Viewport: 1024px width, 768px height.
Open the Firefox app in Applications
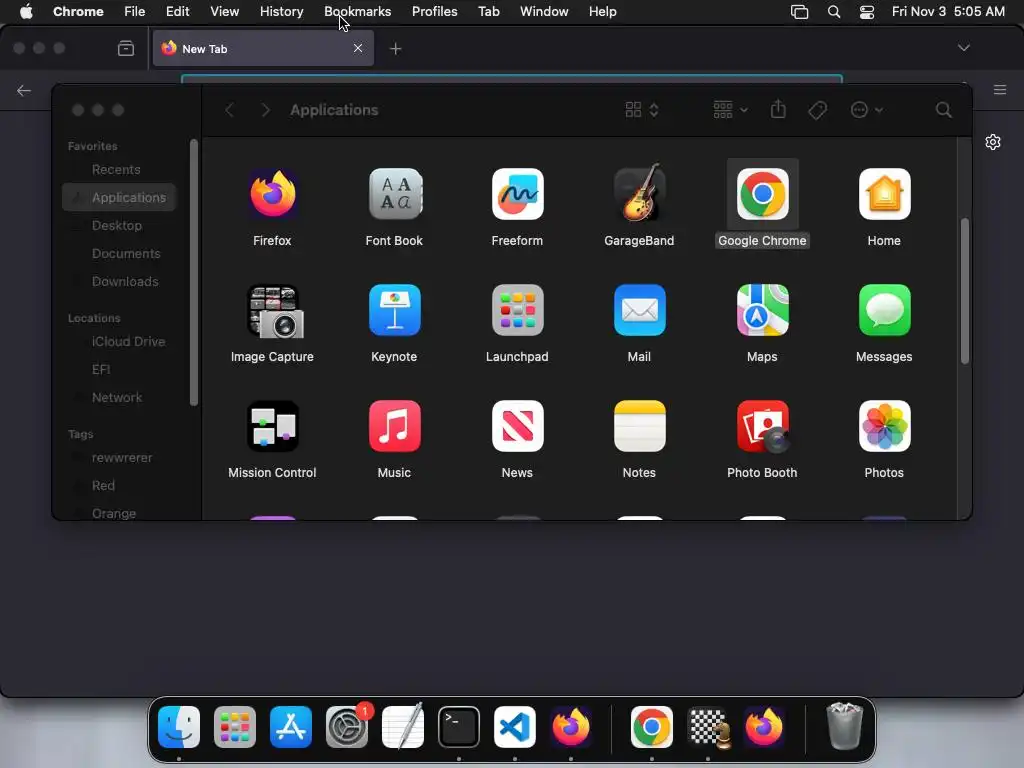coord(272,194)
